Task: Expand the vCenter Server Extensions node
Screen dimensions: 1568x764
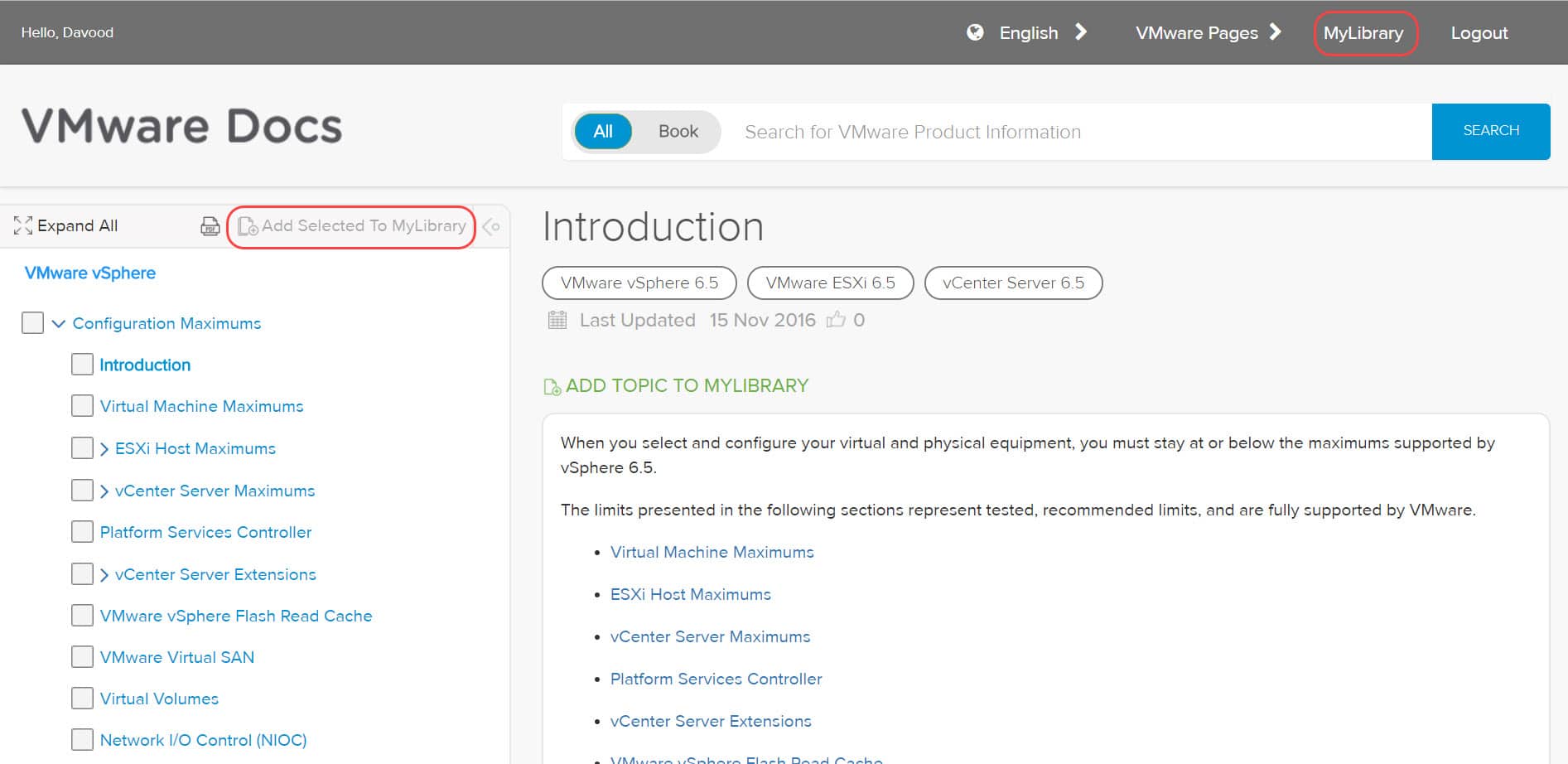Action: pos(104,575)
